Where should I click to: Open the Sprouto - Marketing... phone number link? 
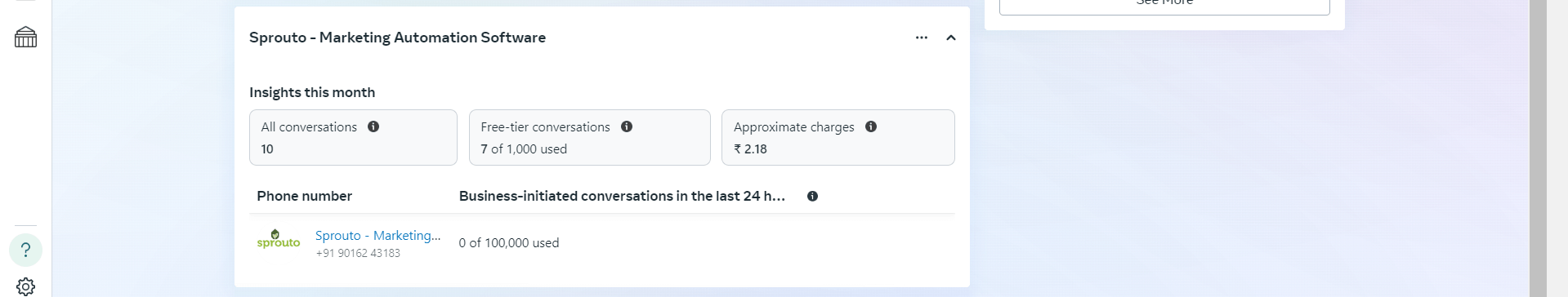[x=377, y=235]
